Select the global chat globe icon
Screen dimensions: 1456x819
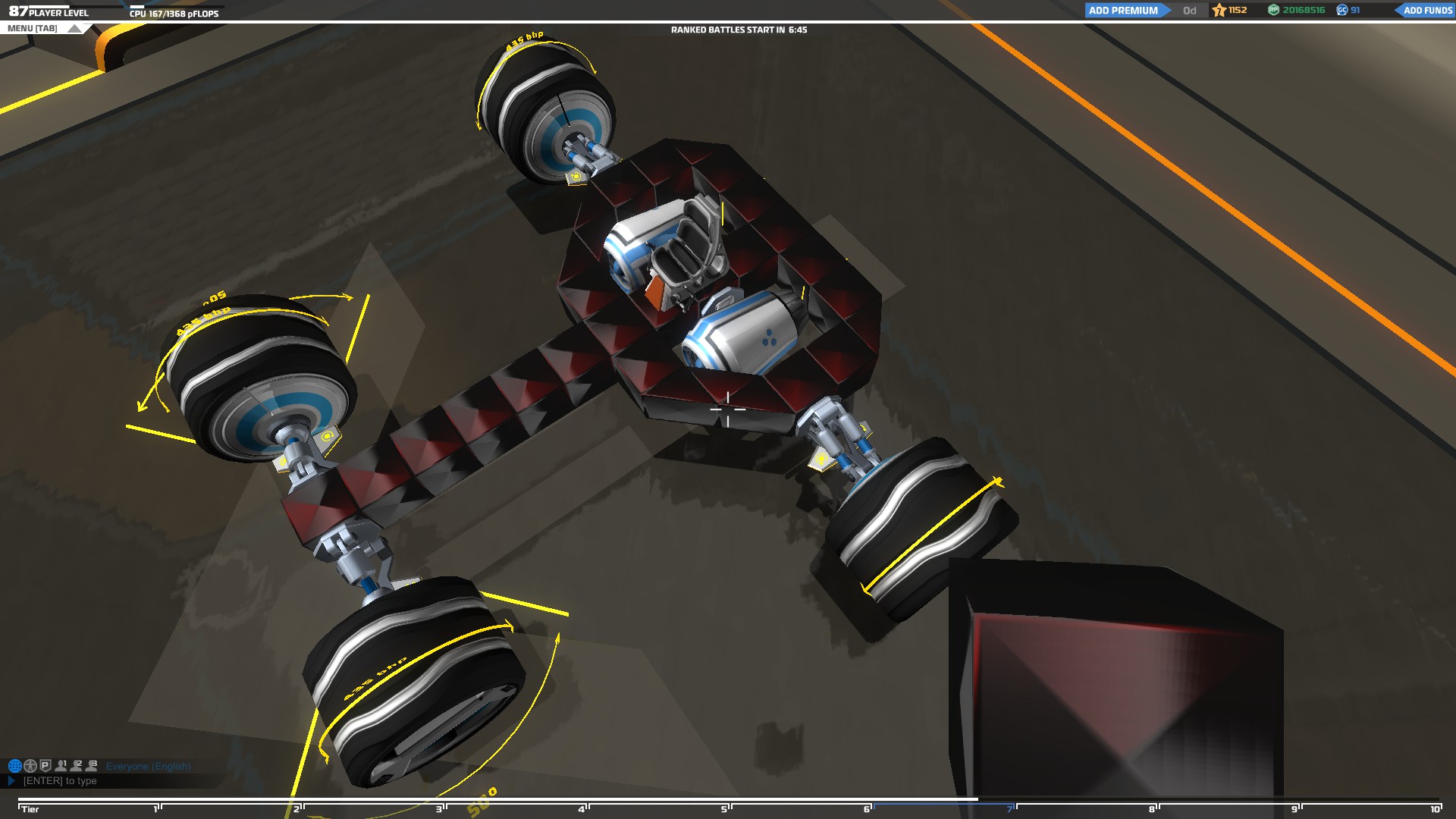click(x=14, y=766)
